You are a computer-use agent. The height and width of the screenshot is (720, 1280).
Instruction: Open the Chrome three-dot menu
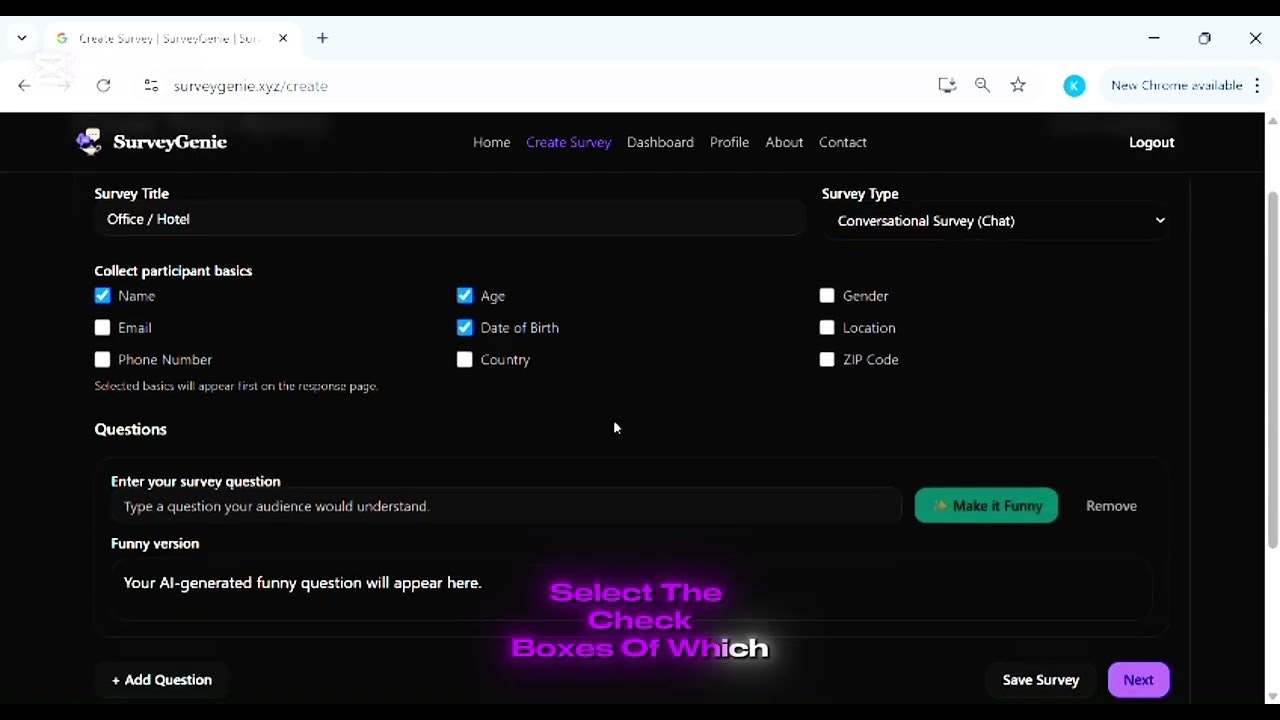coord(1257,86)
